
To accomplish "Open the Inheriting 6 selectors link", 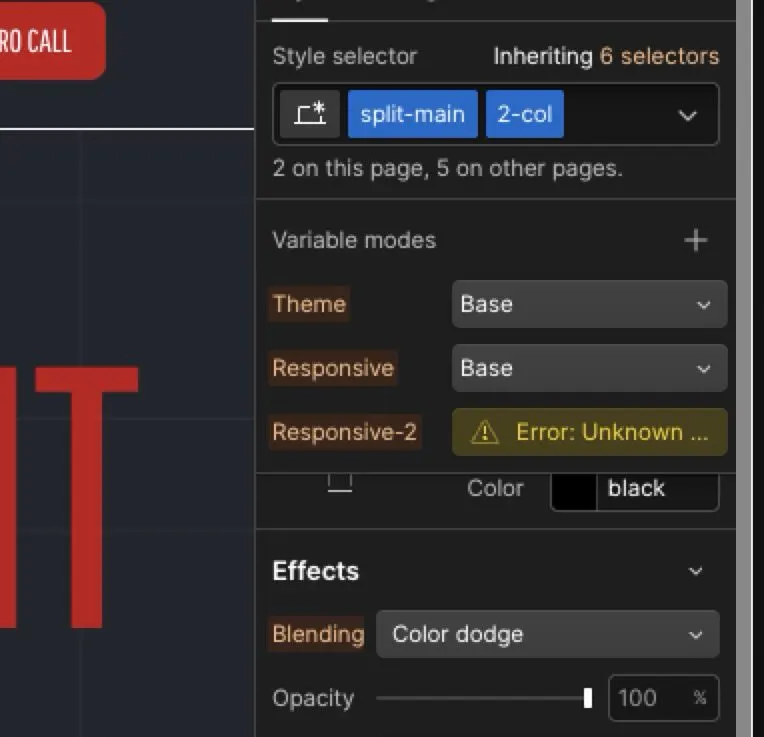I will click(606, 56).
